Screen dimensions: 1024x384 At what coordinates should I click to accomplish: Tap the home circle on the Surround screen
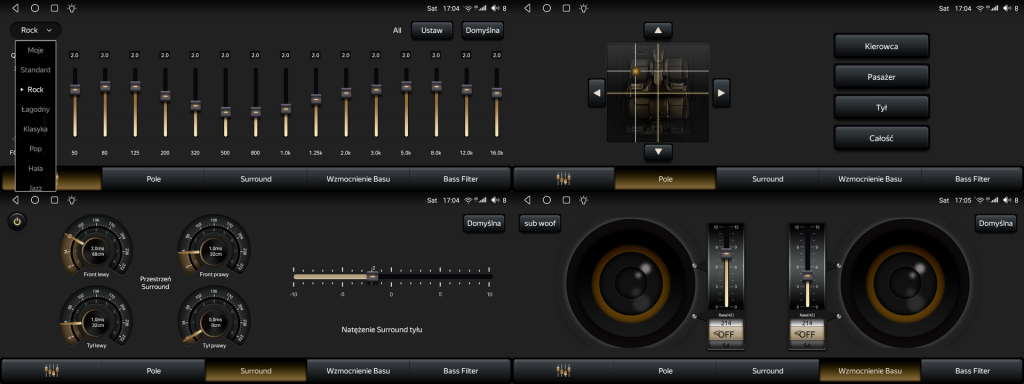[x=35, y=200]
